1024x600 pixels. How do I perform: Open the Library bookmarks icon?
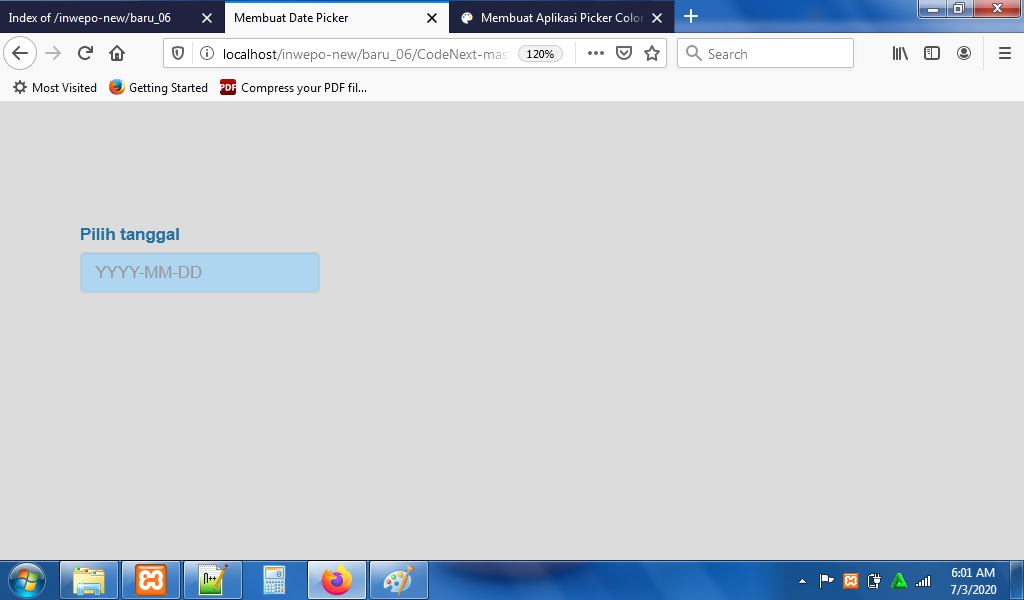click(900, 54)
